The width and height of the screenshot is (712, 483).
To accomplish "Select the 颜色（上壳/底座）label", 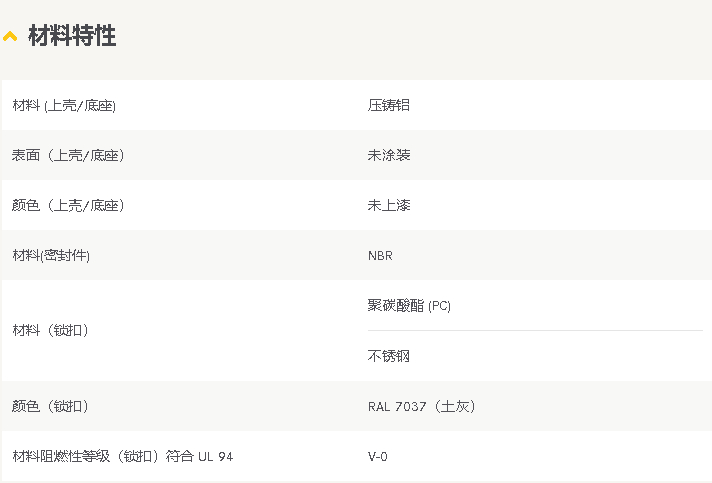I will [68, 205].
